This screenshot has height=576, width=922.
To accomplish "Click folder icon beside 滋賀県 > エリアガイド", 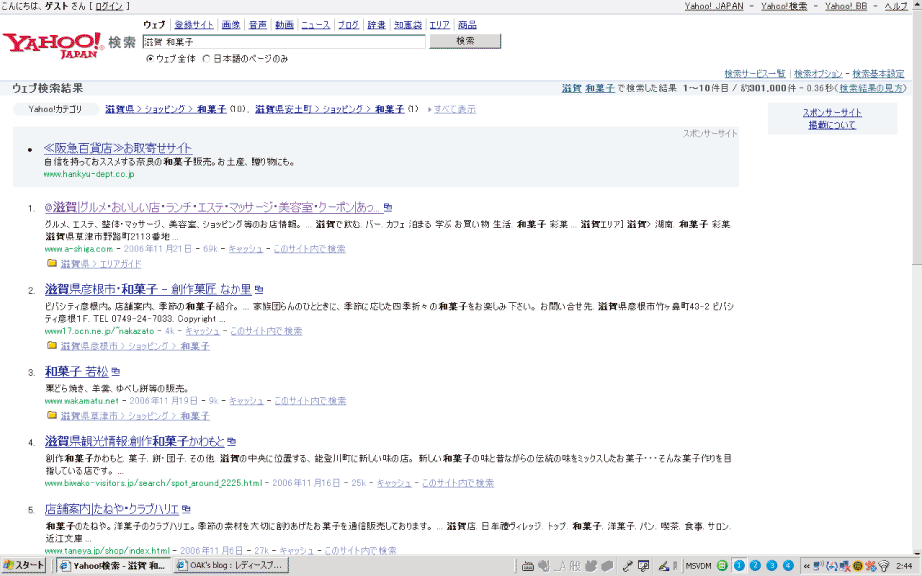I will coord(52,263).
